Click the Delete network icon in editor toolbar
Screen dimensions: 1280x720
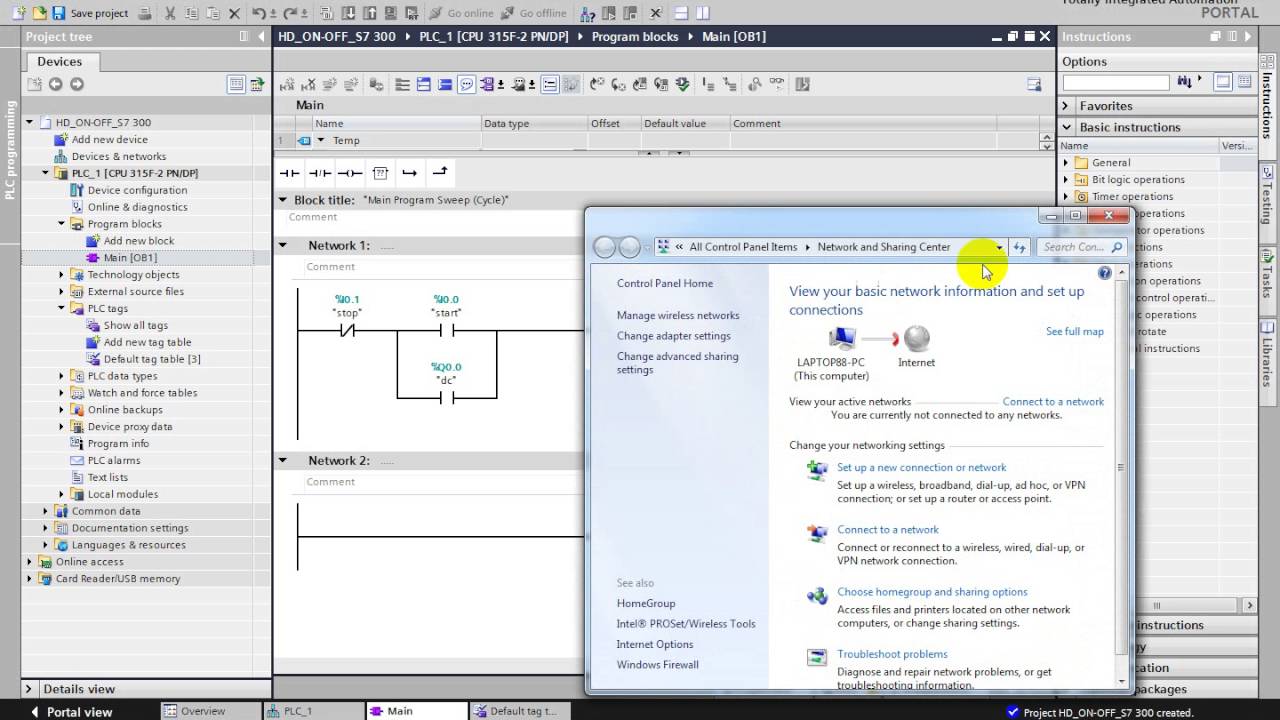pos(308,85)
